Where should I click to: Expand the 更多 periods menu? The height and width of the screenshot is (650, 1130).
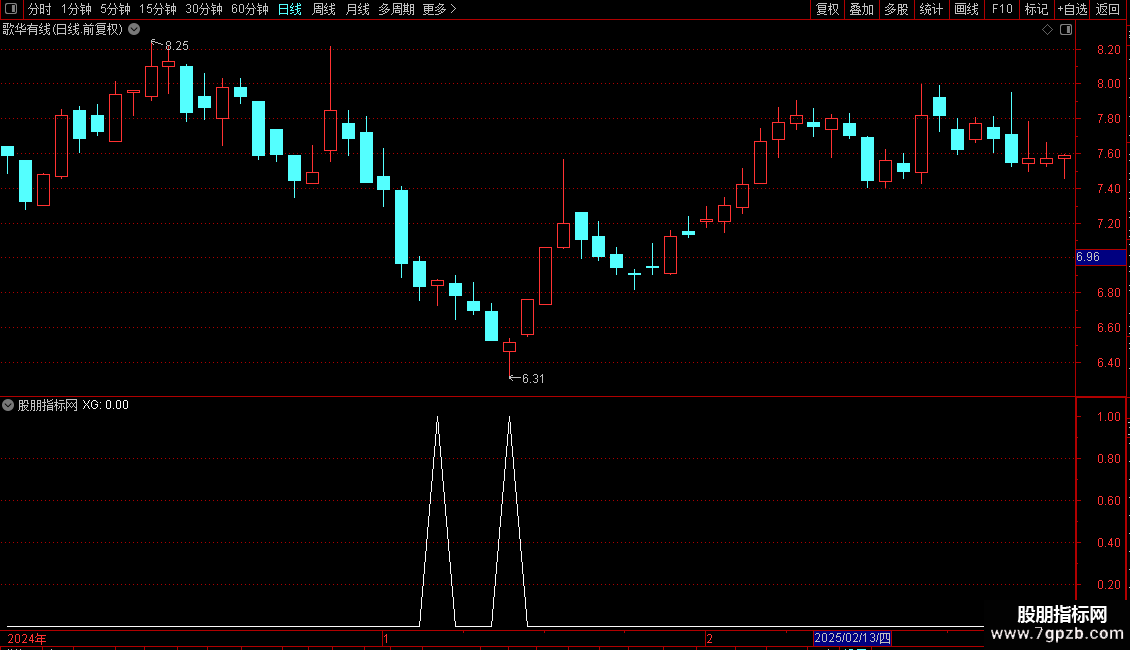coord(439,9)
